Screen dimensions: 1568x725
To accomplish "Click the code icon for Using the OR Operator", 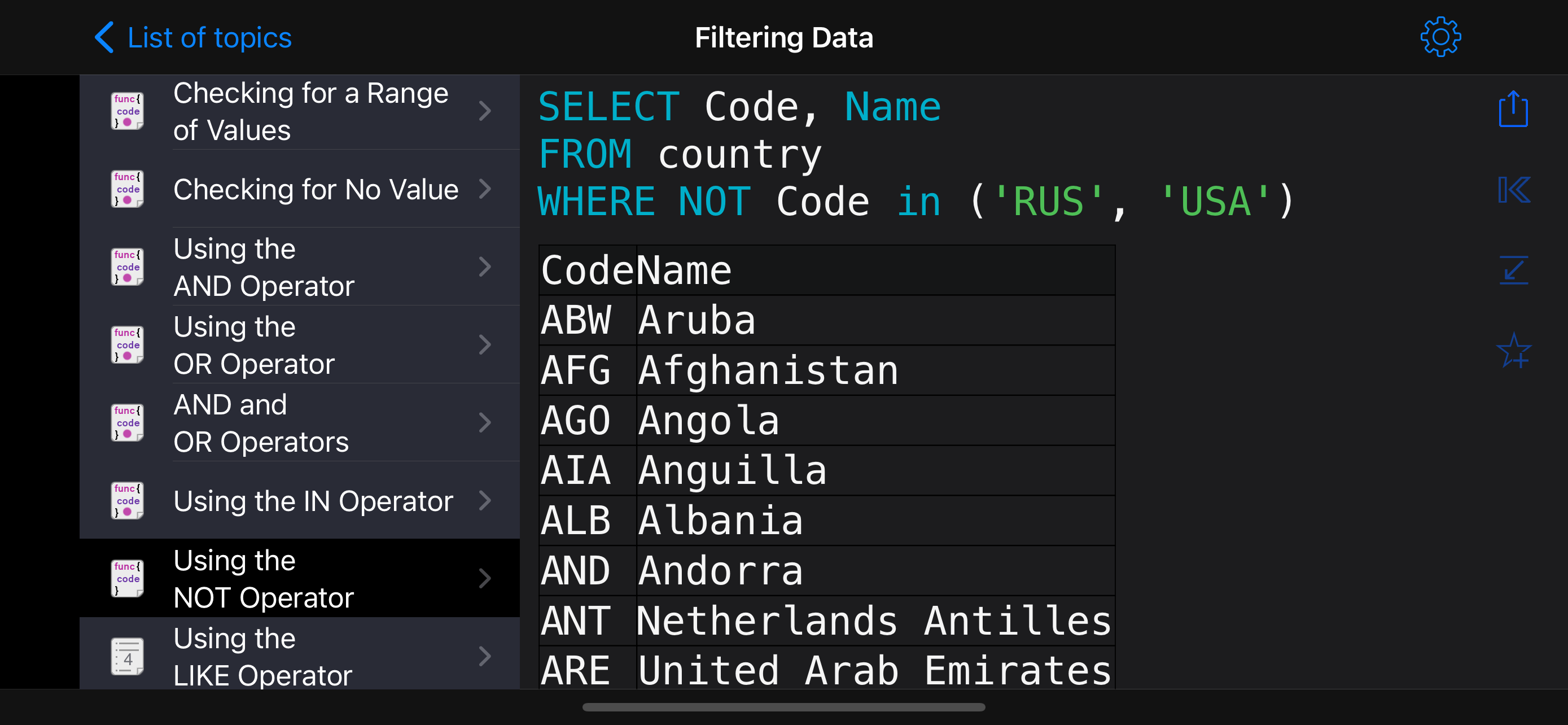I will point(127,345).
